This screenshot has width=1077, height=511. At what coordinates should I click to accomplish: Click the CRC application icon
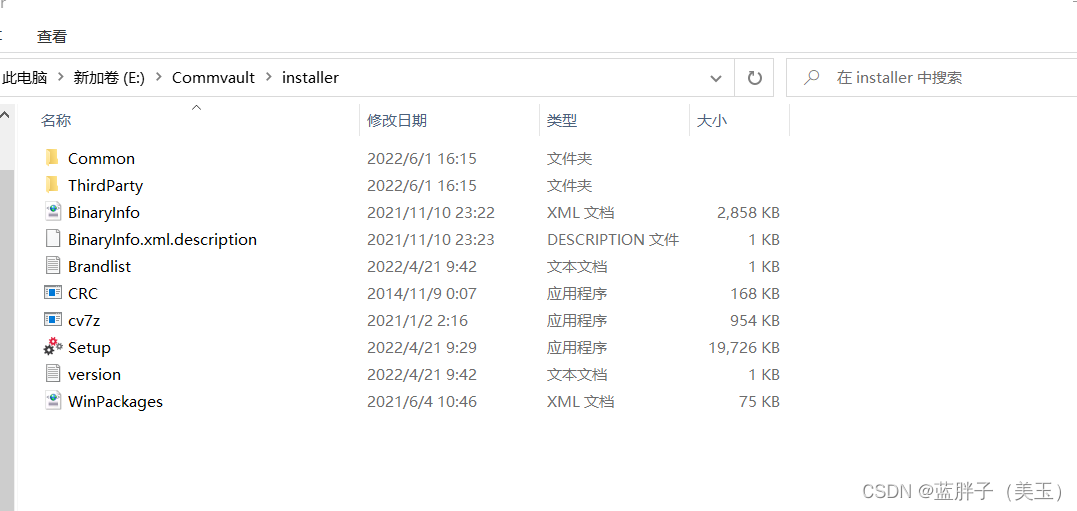coord(53,293)
